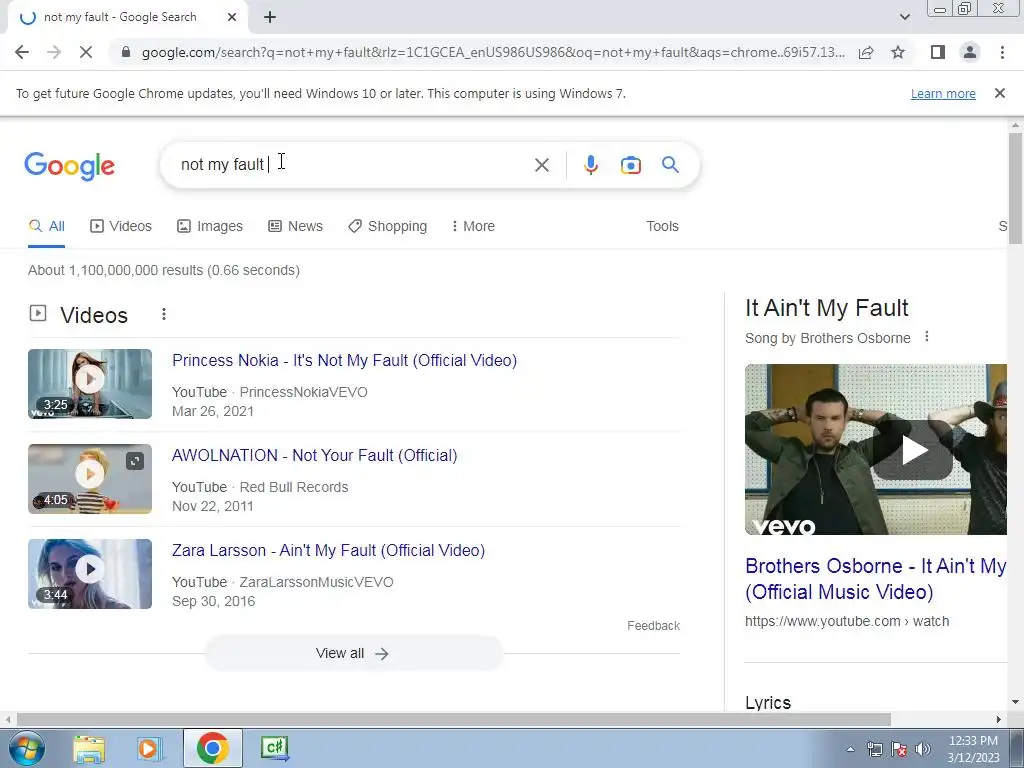Switch to the Images tab

[210, 226]
